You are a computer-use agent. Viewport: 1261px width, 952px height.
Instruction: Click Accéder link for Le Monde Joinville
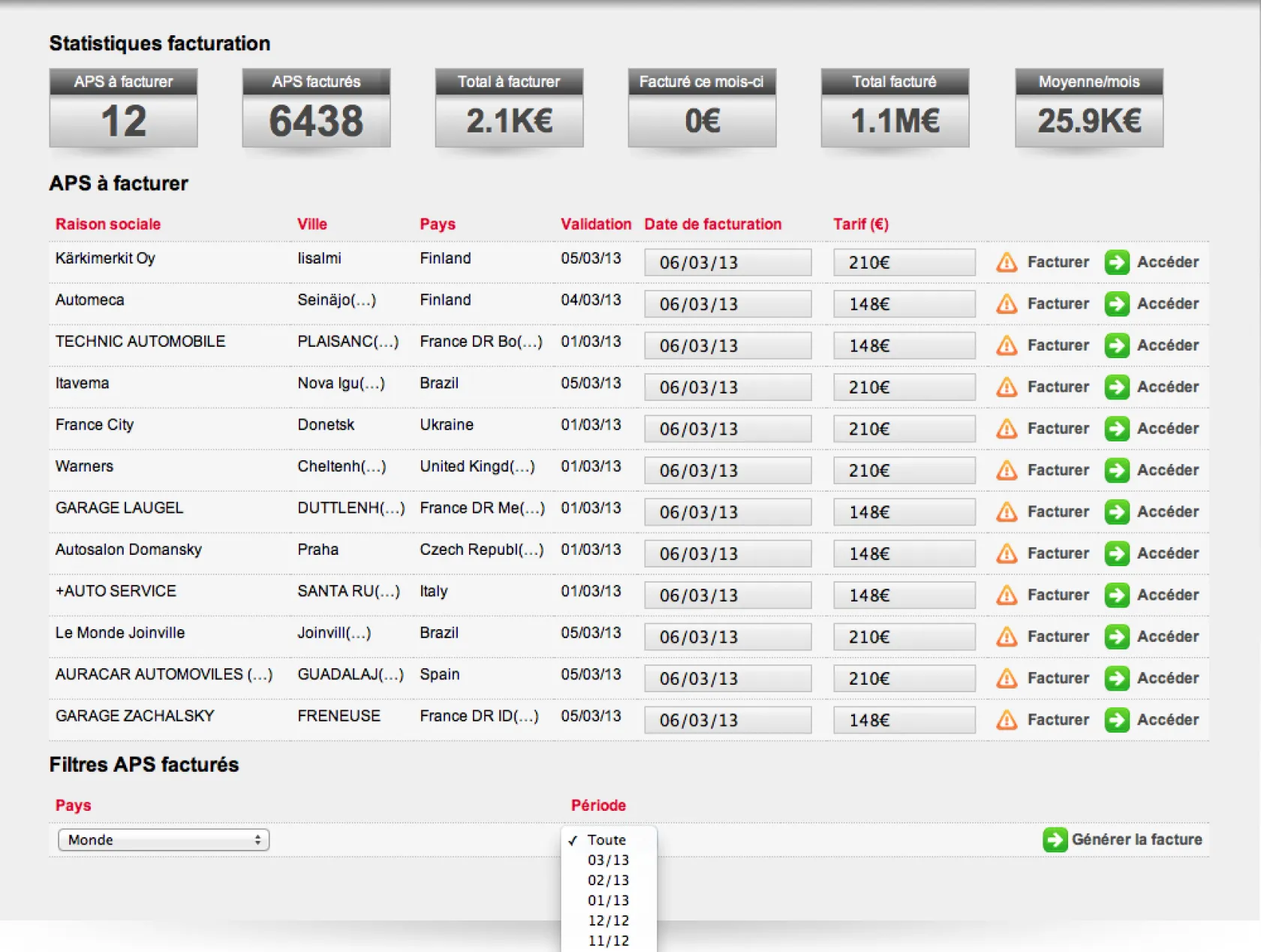(1167, 637)
